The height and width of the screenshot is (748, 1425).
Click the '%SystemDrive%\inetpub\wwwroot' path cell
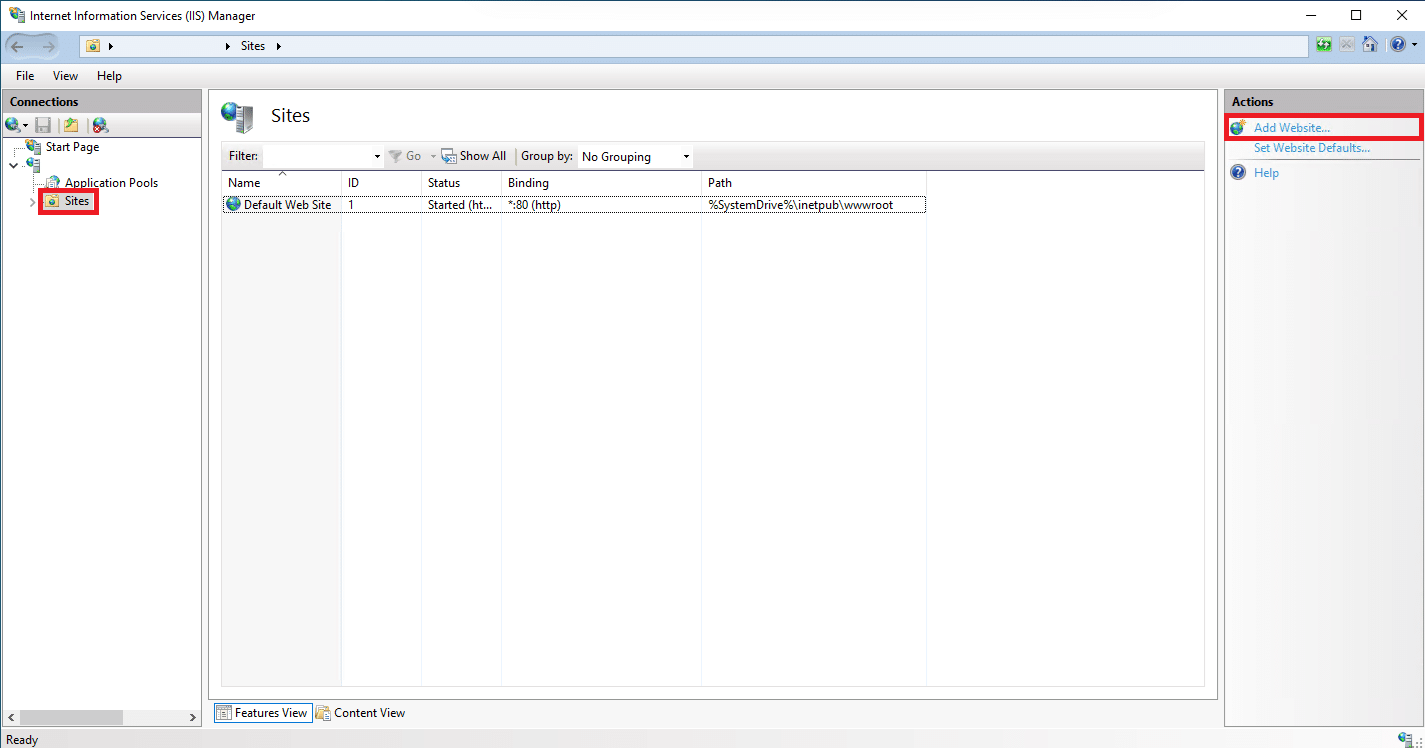800,205
